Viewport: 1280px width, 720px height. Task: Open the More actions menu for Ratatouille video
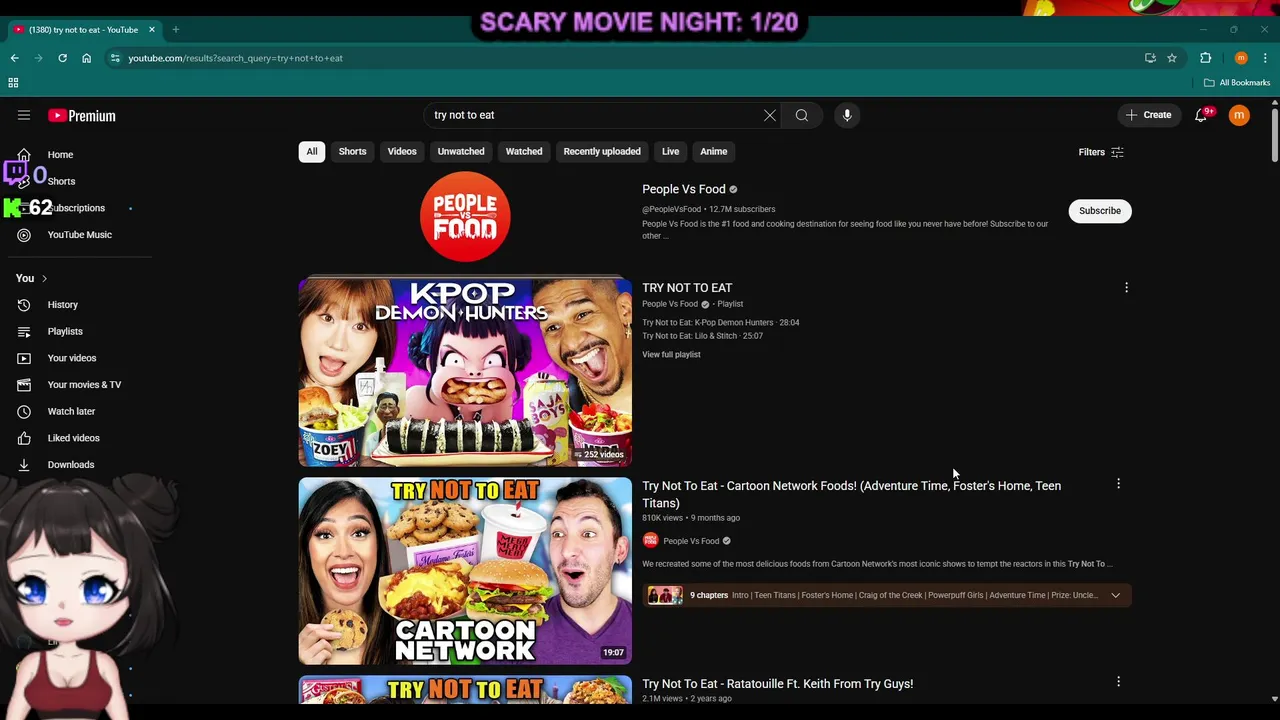coord(1118,682)
